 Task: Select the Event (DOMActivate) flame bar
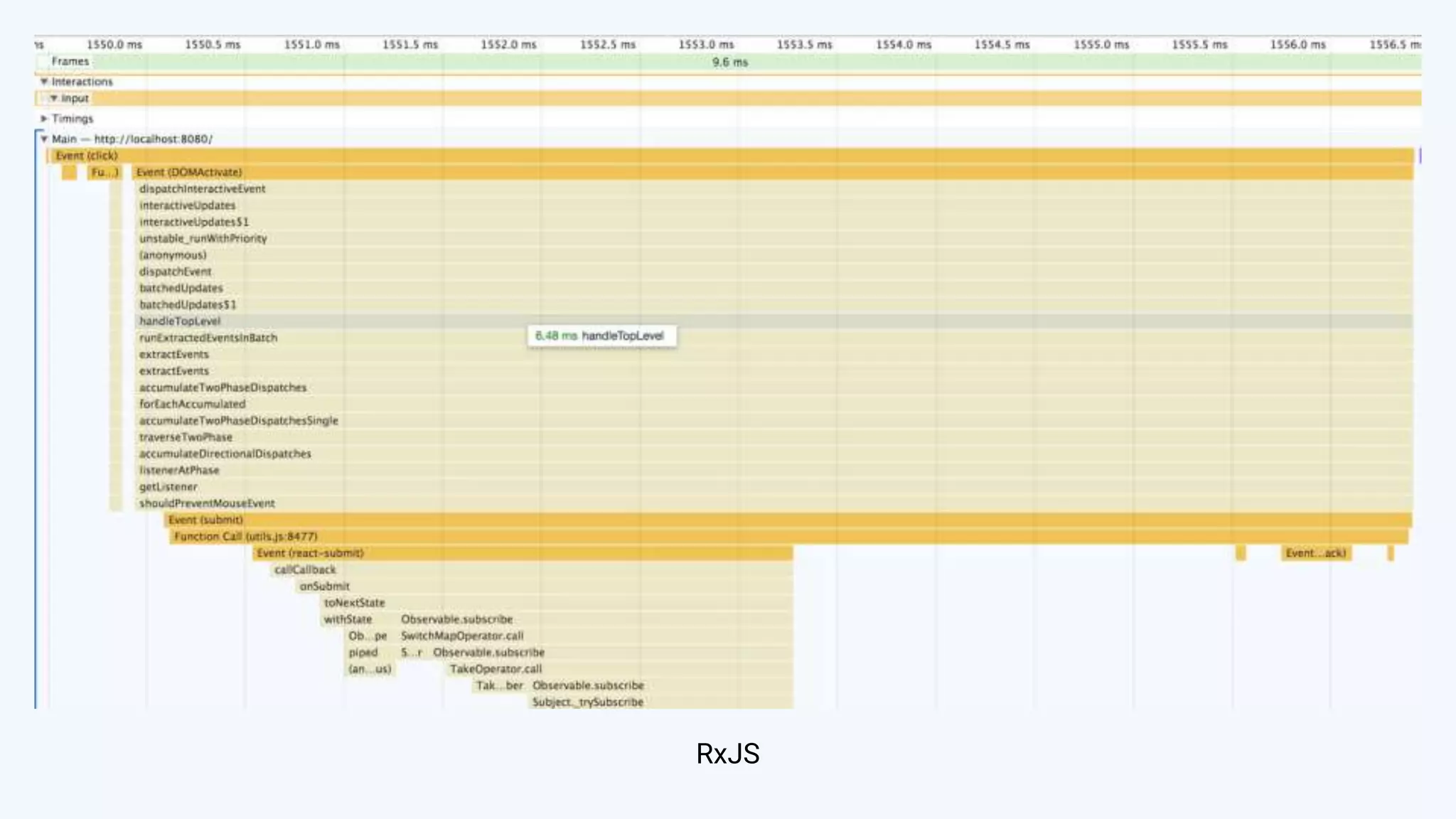773,172
